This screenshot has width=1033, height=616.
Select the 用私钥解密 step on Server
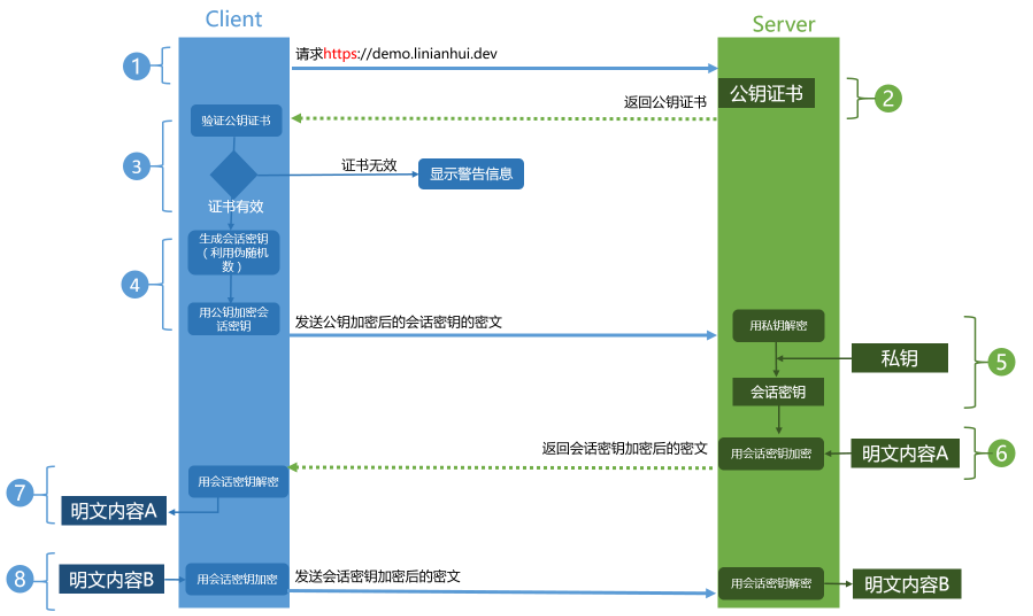778,325
